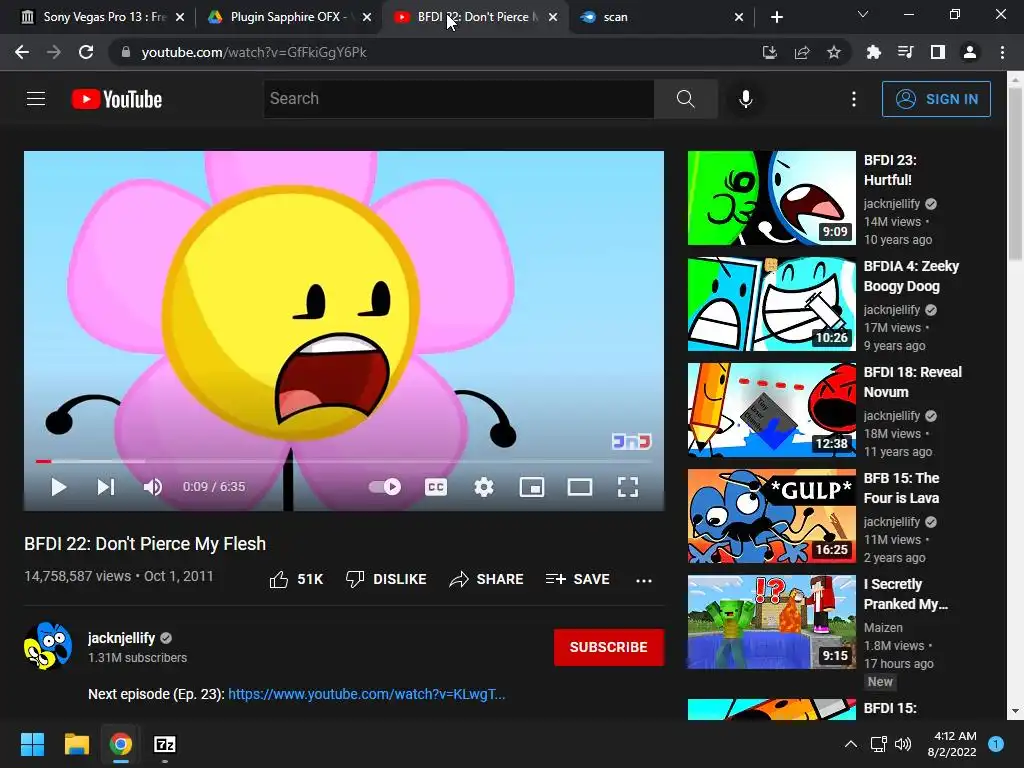Toggle the autoplay switch
The width and height of the screenshot is (1024, 768).
(385, 487)
